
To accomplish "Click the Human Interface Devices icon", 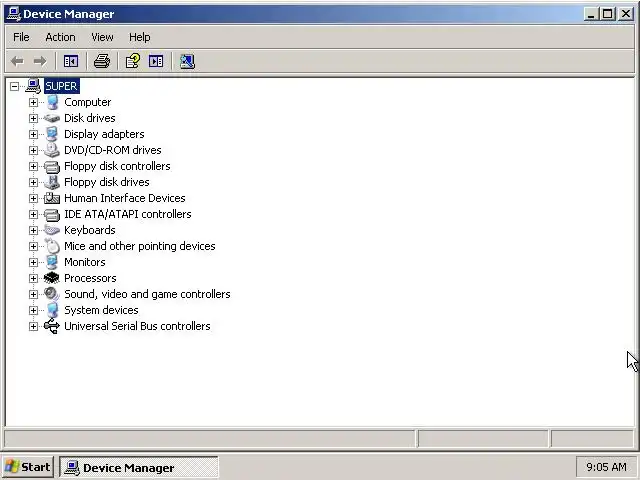I will coord(52,198).
